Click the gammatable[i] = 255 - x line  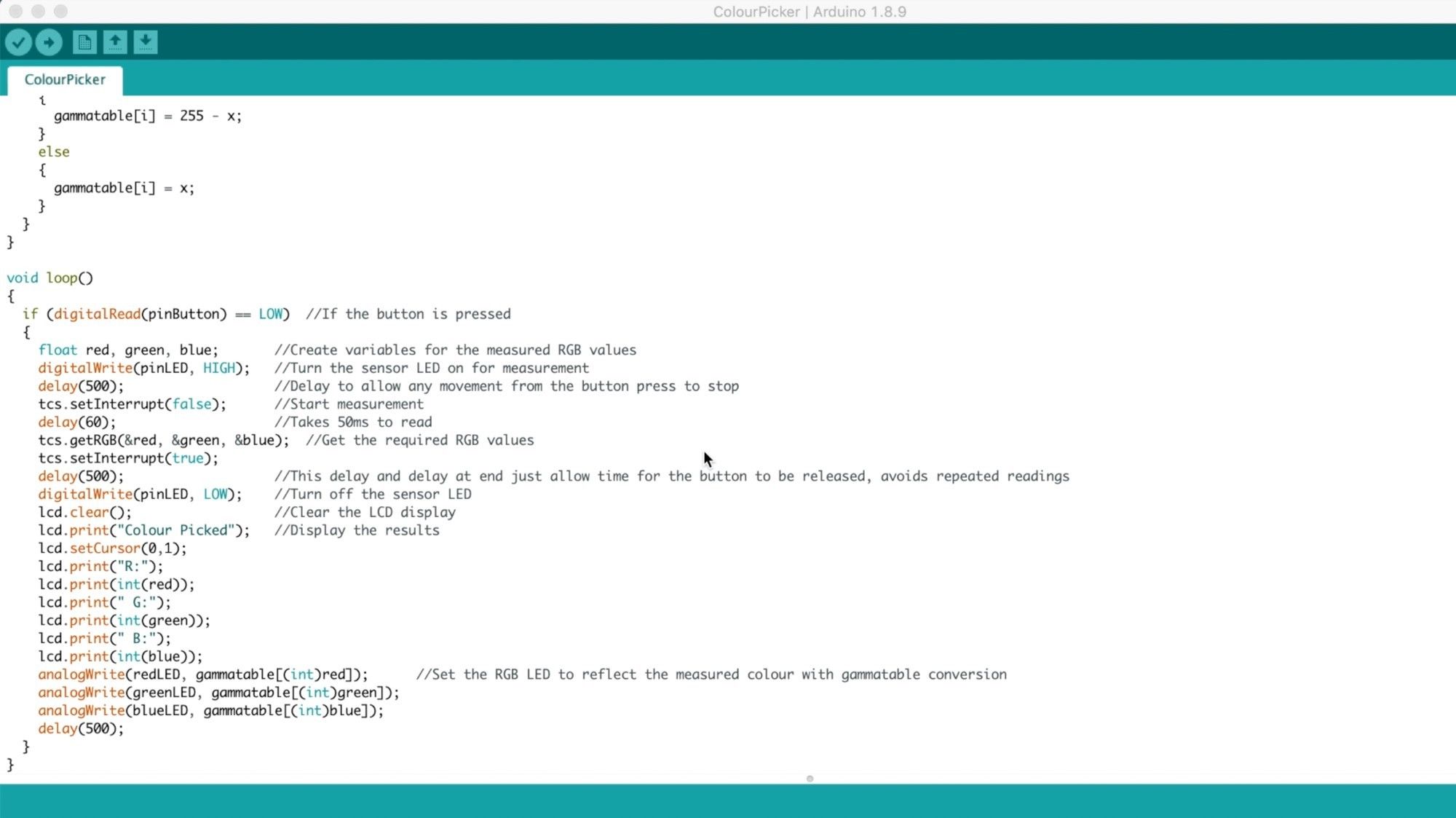(x=149, y=115)
